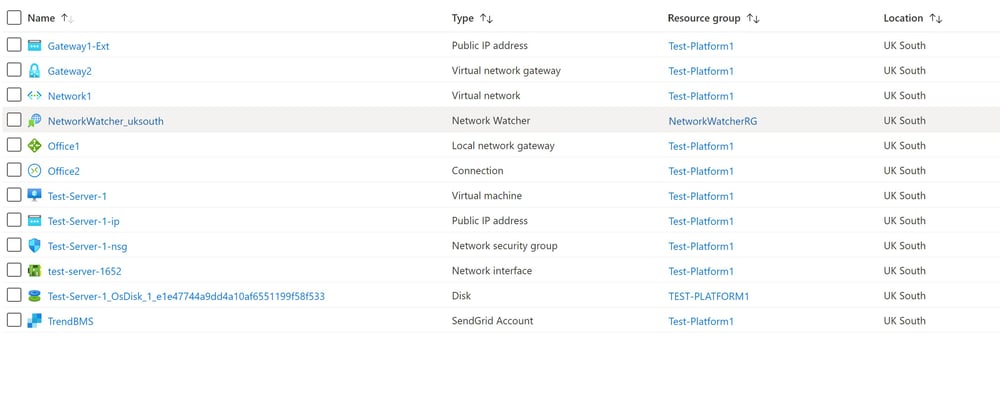Click the "Virtual machine" type cell

486,195
